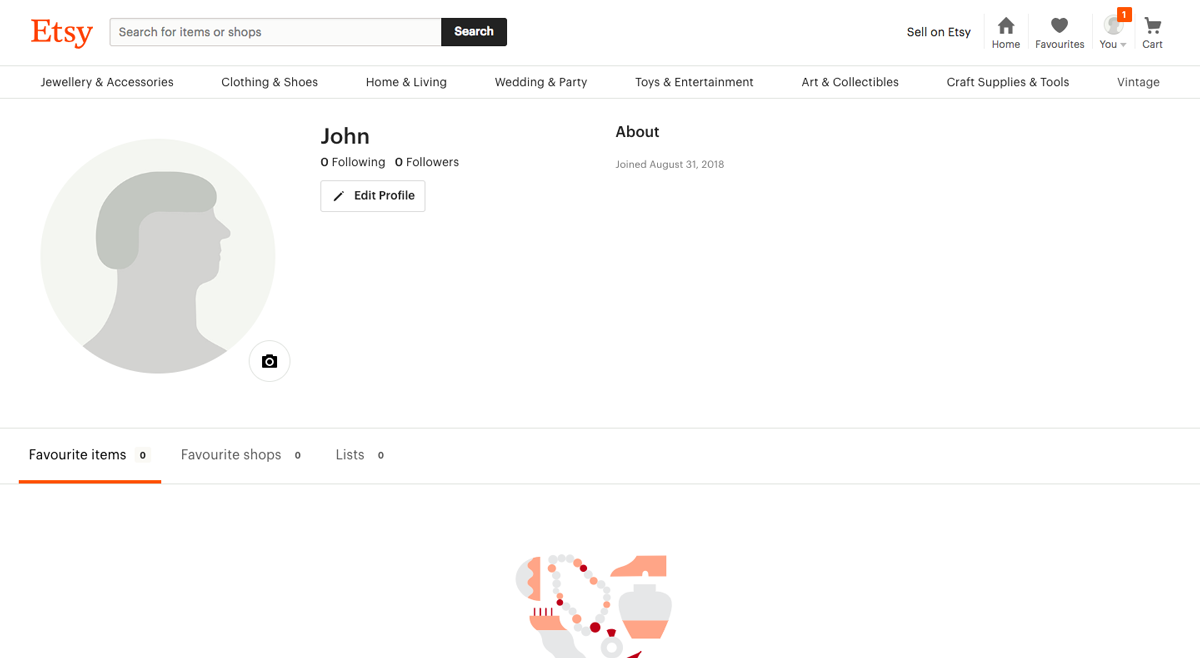Open the Sell on Etsy link
This screenshot has width=1200, height=658.
(x=938, y=32)
